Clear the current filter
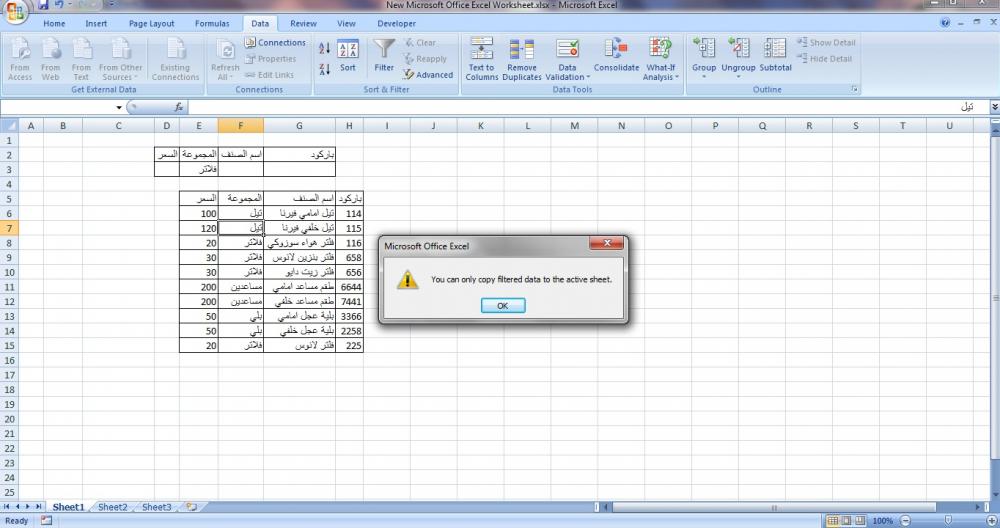Screen dimensions: 1000x528 click(420, 43)
